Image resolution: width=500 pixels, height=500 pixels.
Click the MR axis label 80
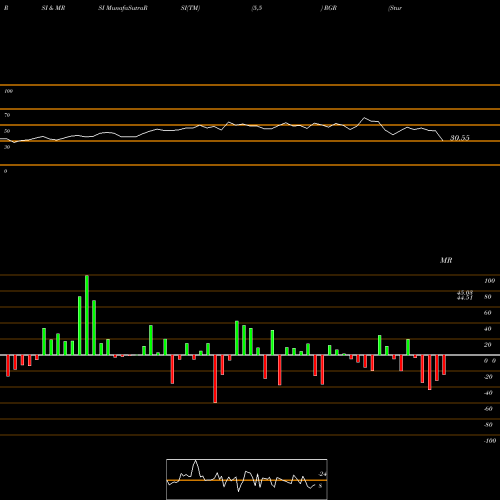pos(487,297)
